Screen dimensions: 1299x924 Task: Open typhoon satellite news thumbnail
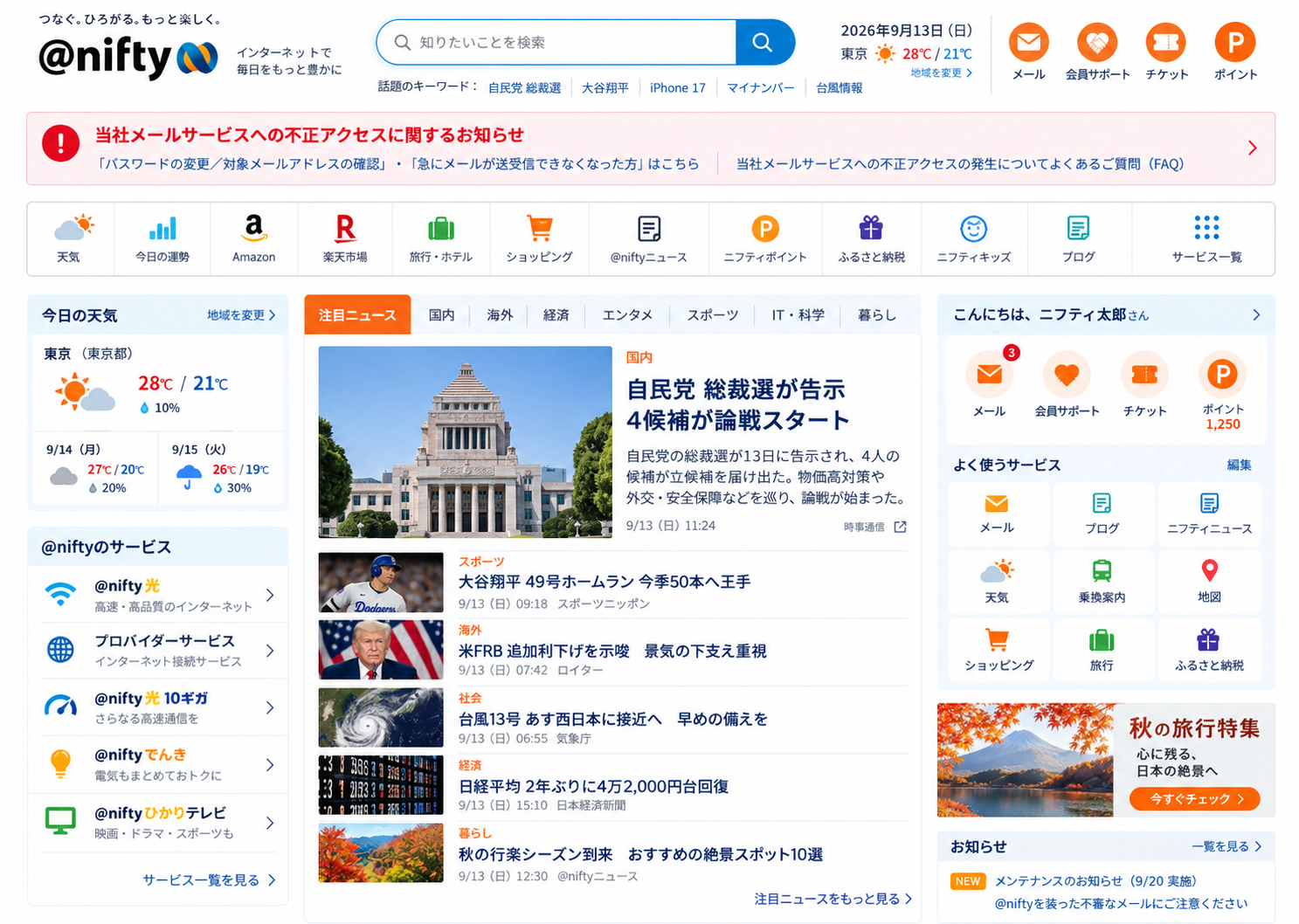[381, 717]
